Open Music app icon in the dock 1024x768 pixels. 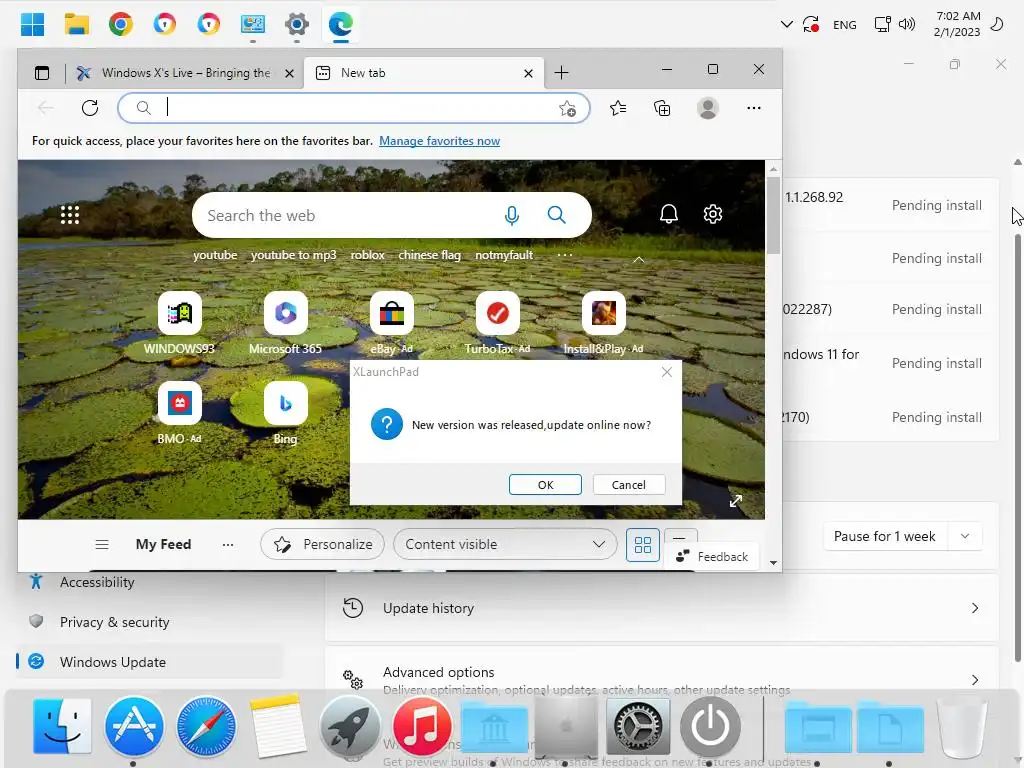422,726
